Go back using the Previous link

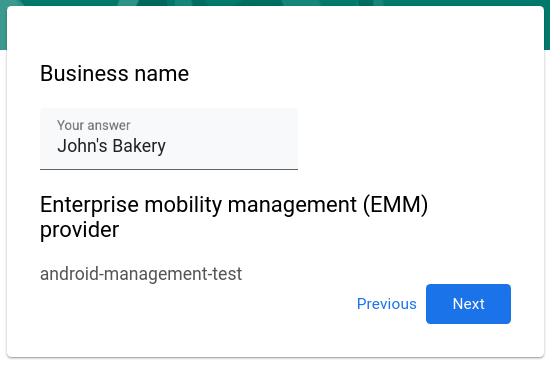point(387,304)
